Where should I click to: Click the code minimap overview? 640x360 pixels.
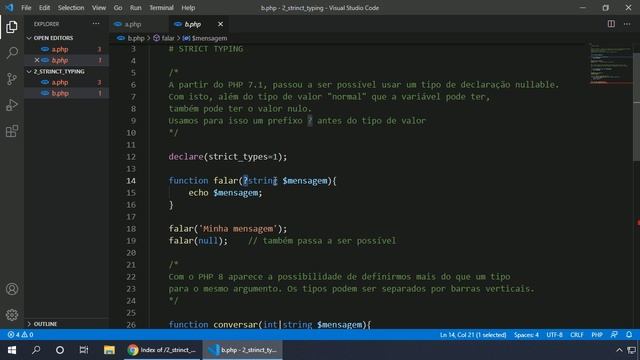[611, 63]
